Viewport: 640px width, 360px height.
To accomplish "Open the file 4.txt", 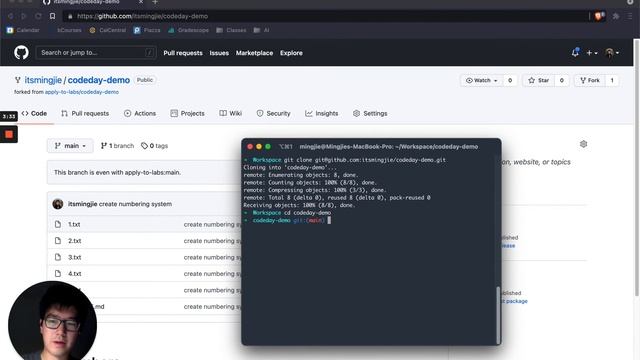I will 74,273.
